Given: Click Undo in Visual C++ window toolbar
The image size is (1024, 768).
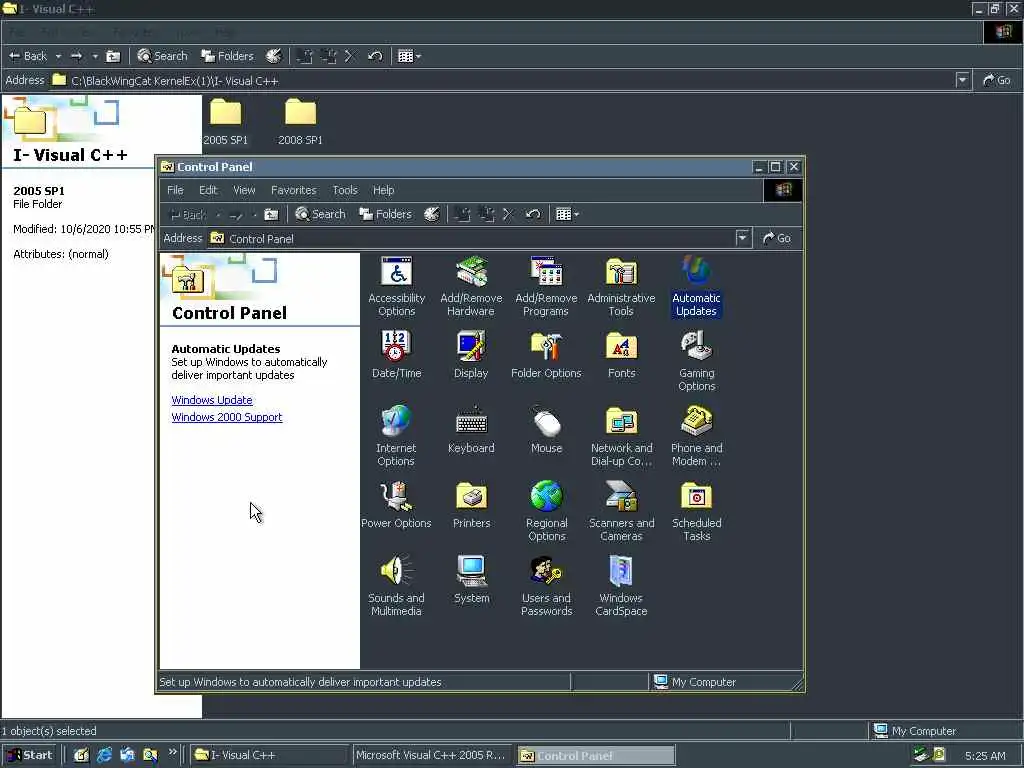Looking at the screenshot, I should tap(375, 56).
